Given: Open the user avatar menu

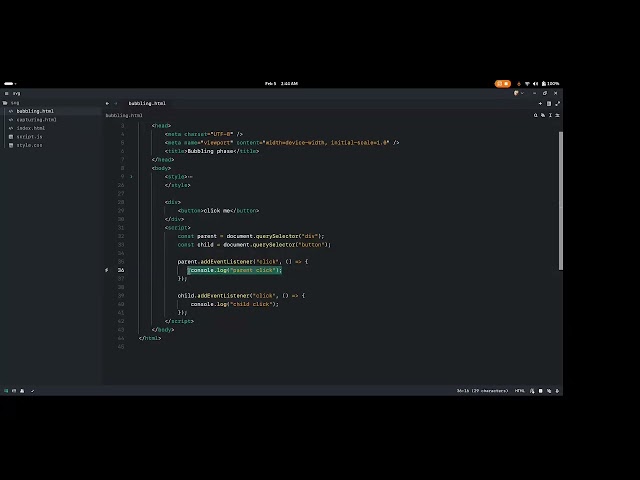Looking at the screenshot, I should point(518,93).
